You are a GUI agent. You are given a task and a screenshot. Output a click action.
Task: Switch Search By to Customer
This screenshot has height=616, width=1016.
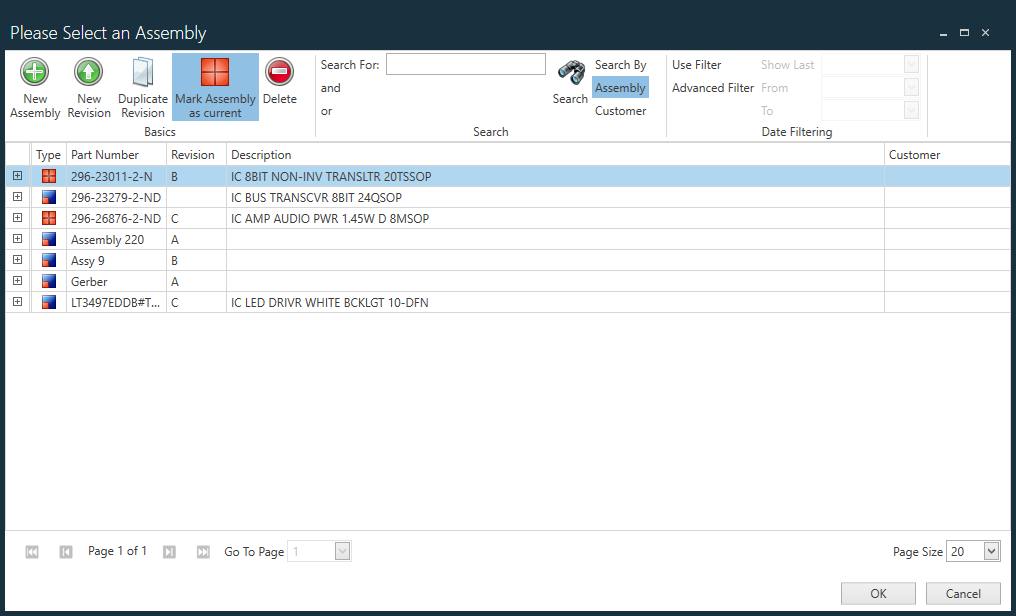pos(620,110)
